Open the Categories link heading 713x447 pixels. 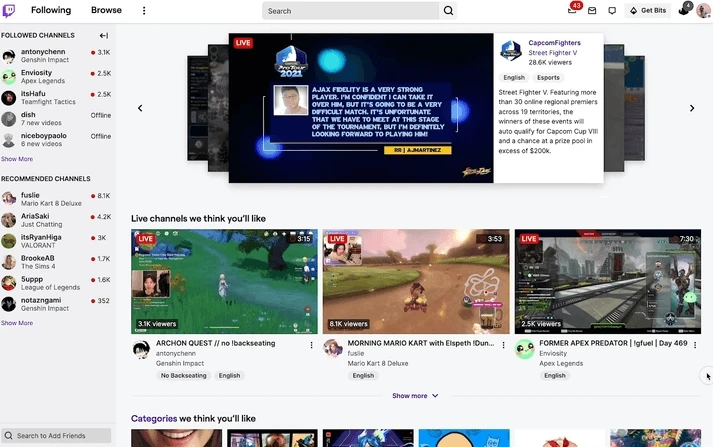click(154, 418)
